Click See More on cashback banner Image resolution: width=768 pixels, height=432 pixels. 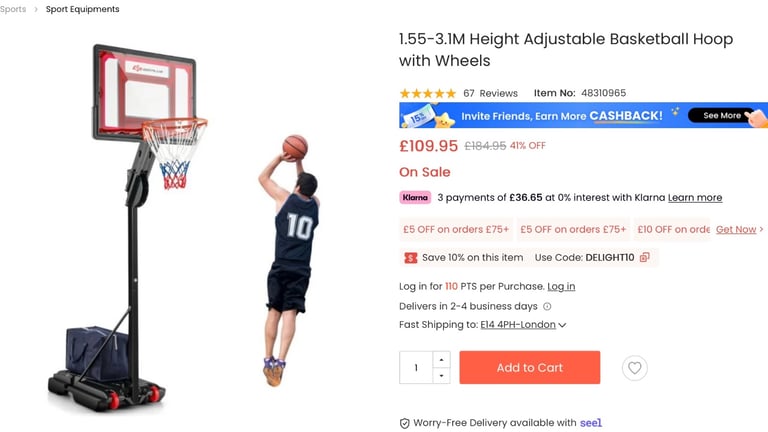721,116
